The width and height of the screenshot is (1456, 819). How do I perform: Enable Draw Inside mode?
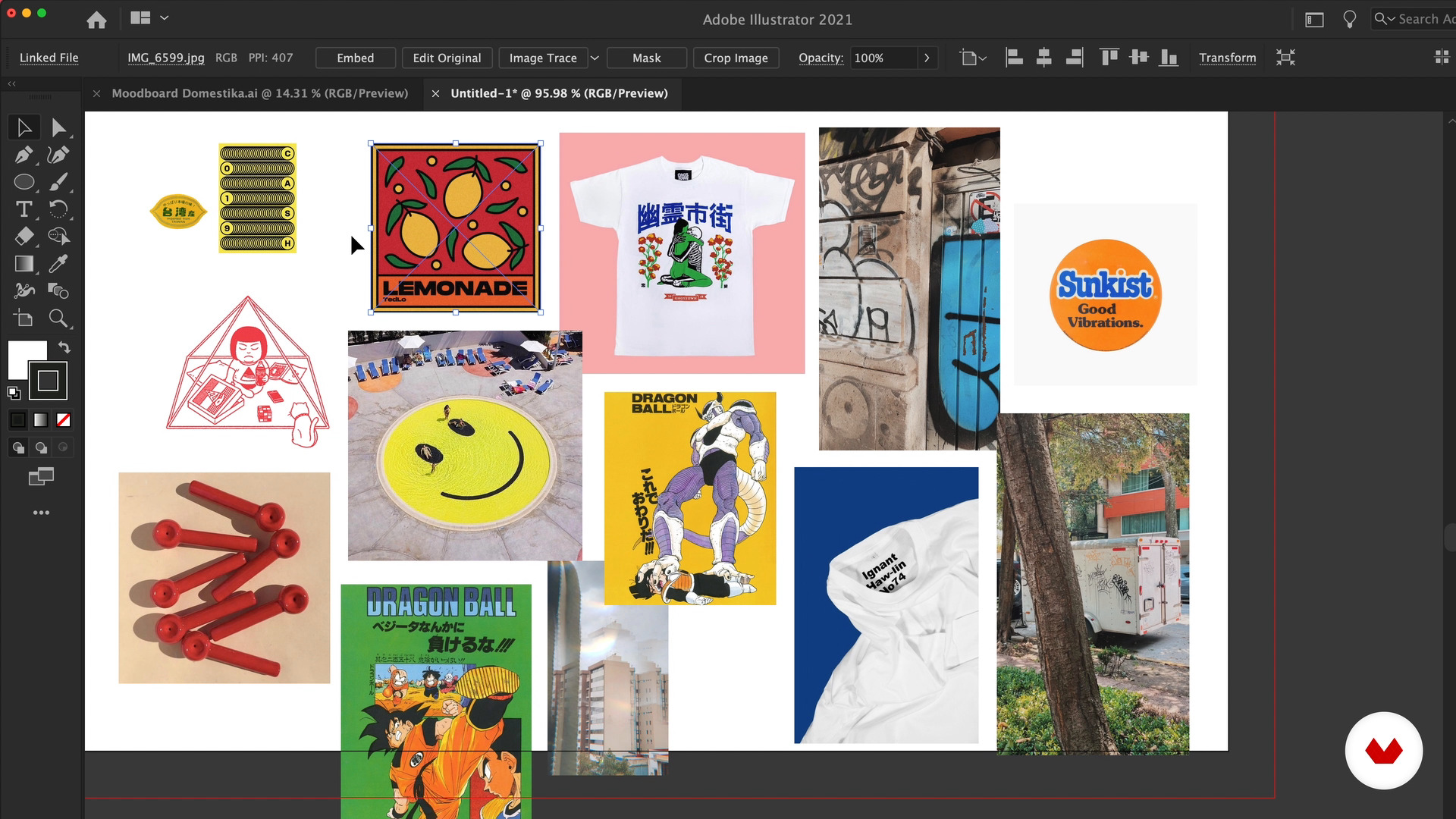(x=64, y=447)
